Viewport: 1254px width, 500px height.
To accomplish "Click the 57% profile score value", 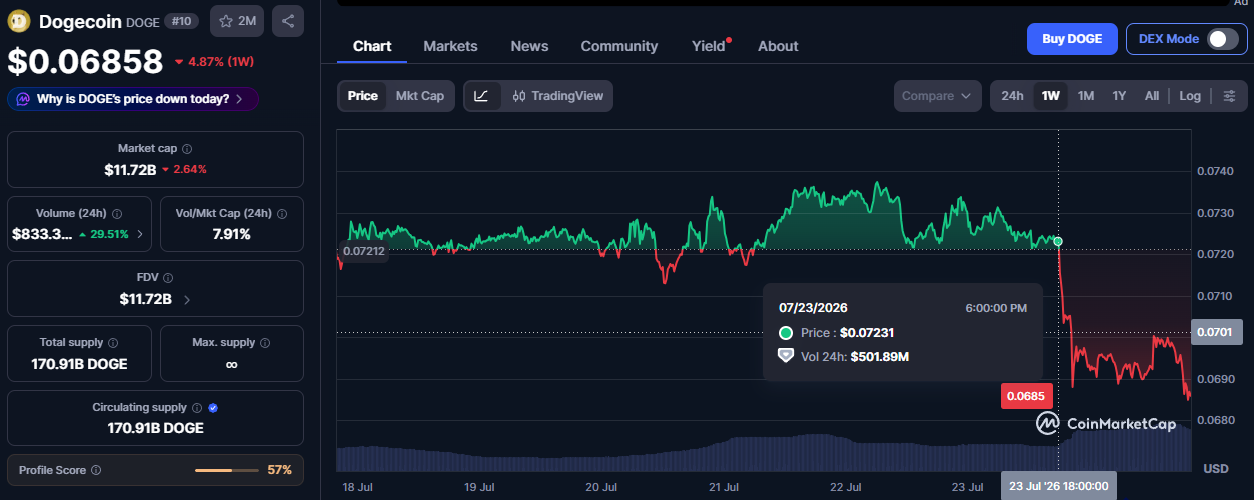I will tap(279, 470).
